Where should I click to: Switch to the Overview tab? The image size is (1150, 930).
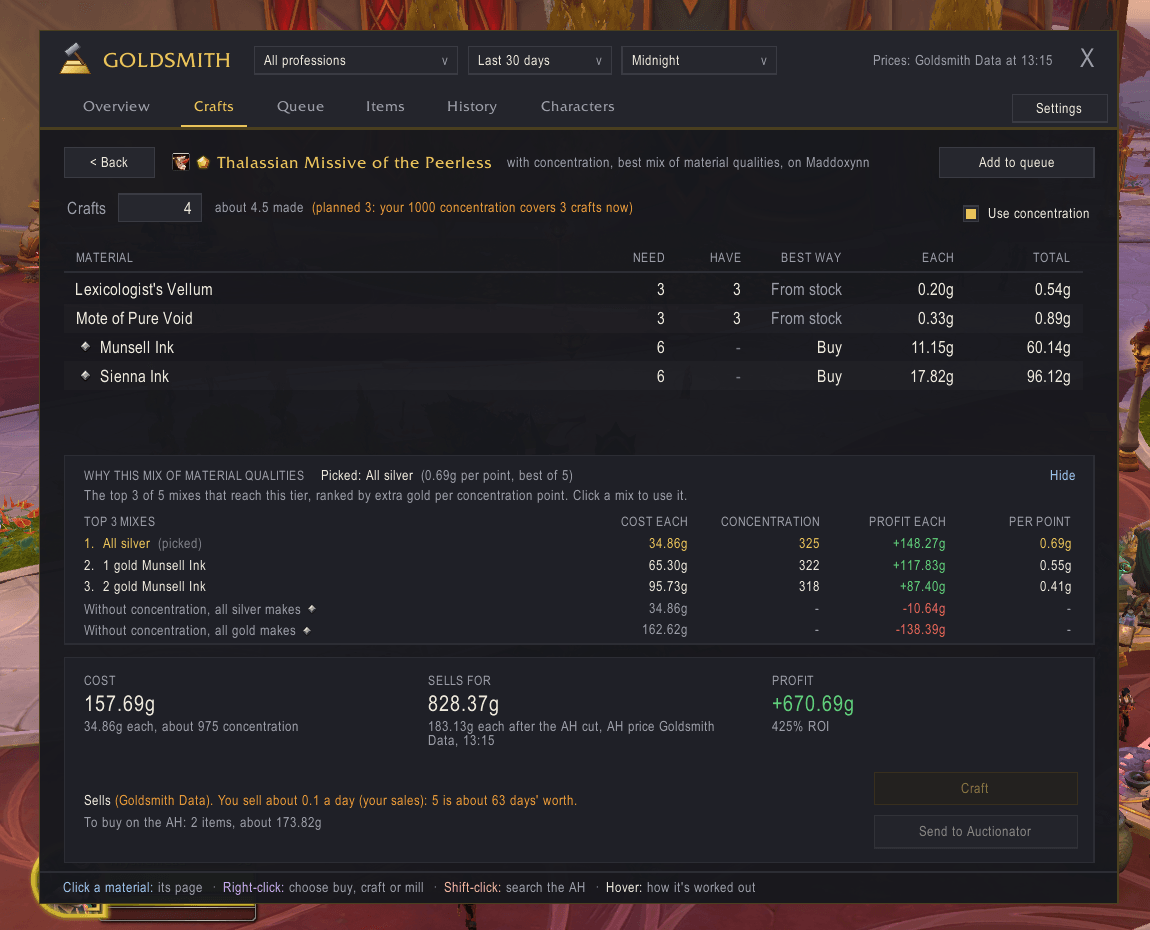coord(117,106)
